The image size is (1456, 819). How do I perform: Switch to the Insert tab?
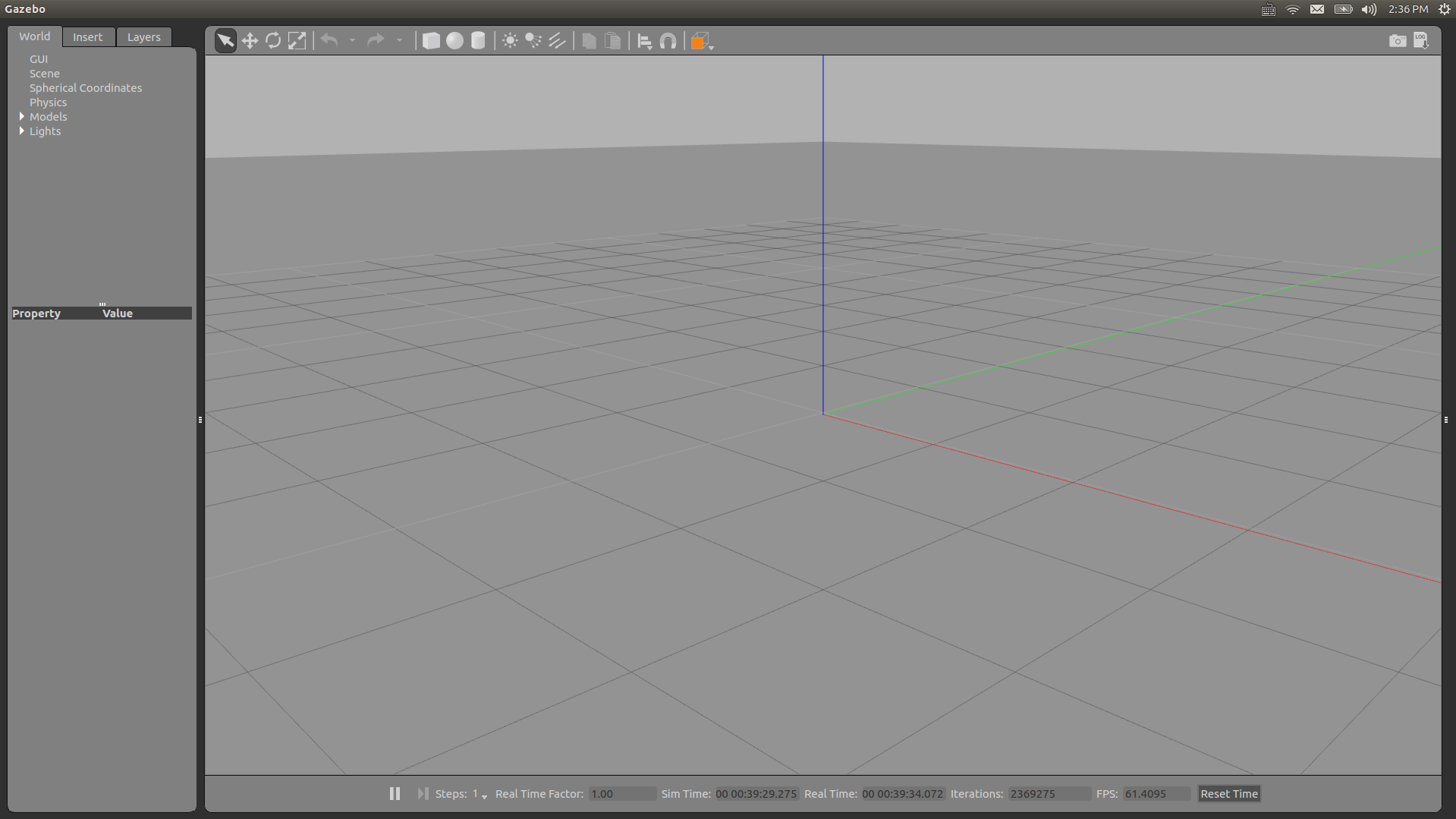point(87,37)
